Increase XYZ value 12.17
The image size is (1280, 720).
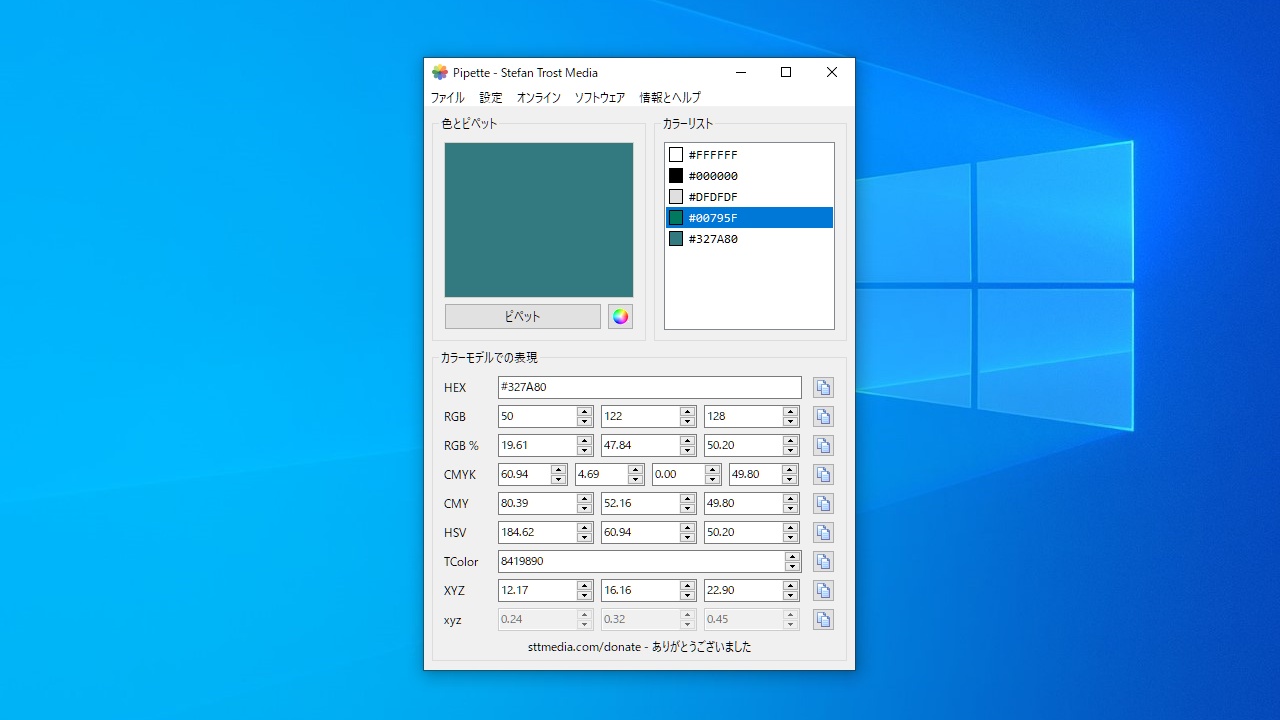click(x=585, y=586)
